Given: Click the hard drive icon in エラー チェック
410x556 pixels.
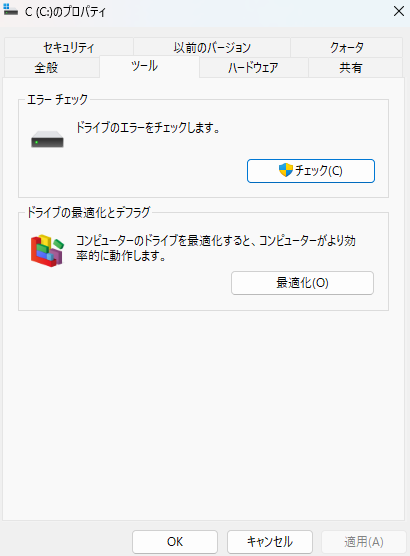Looking at the screenshot, I should (x=47, y=139).
